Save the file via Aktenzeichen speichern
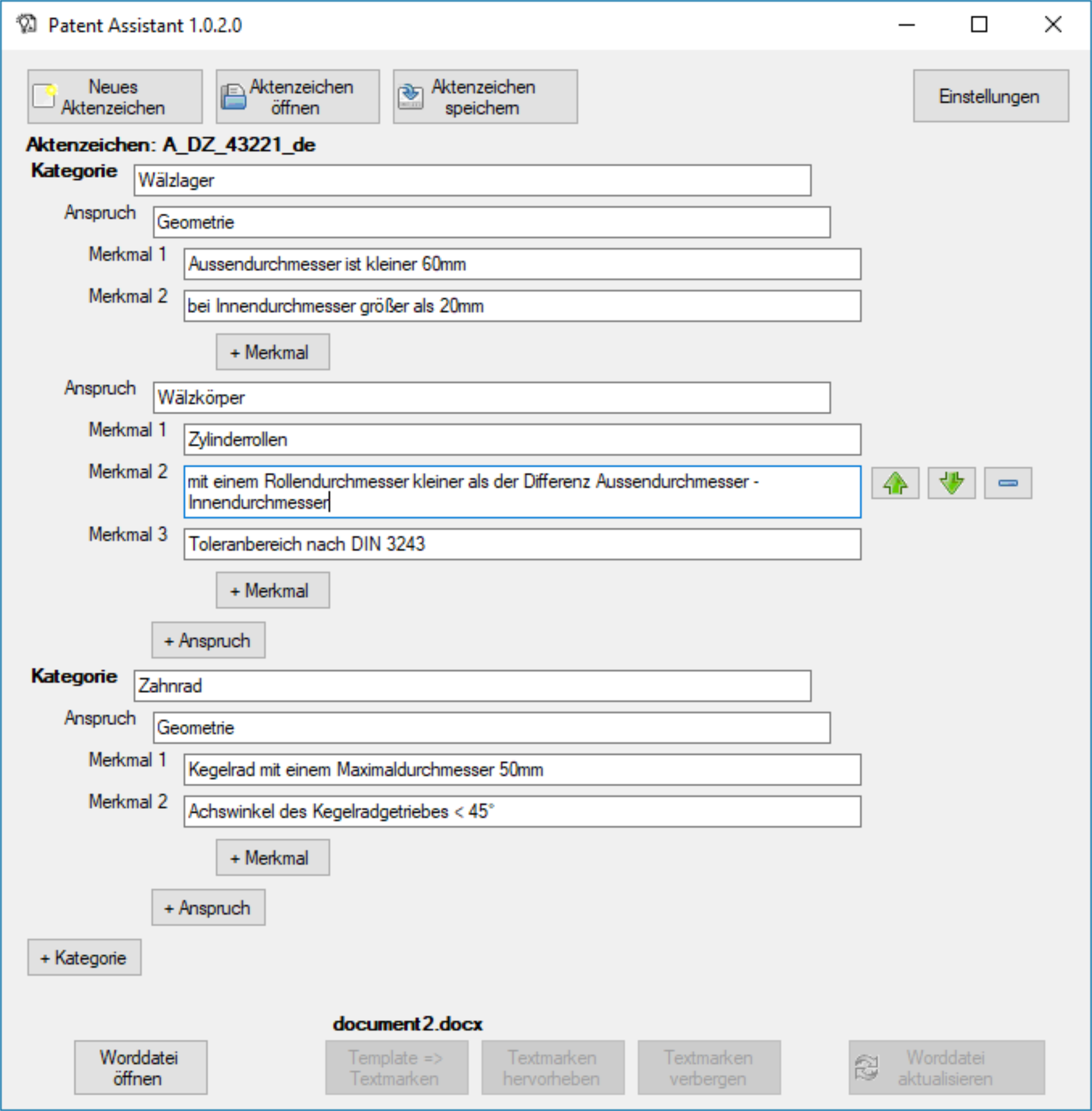 (485, 97)
